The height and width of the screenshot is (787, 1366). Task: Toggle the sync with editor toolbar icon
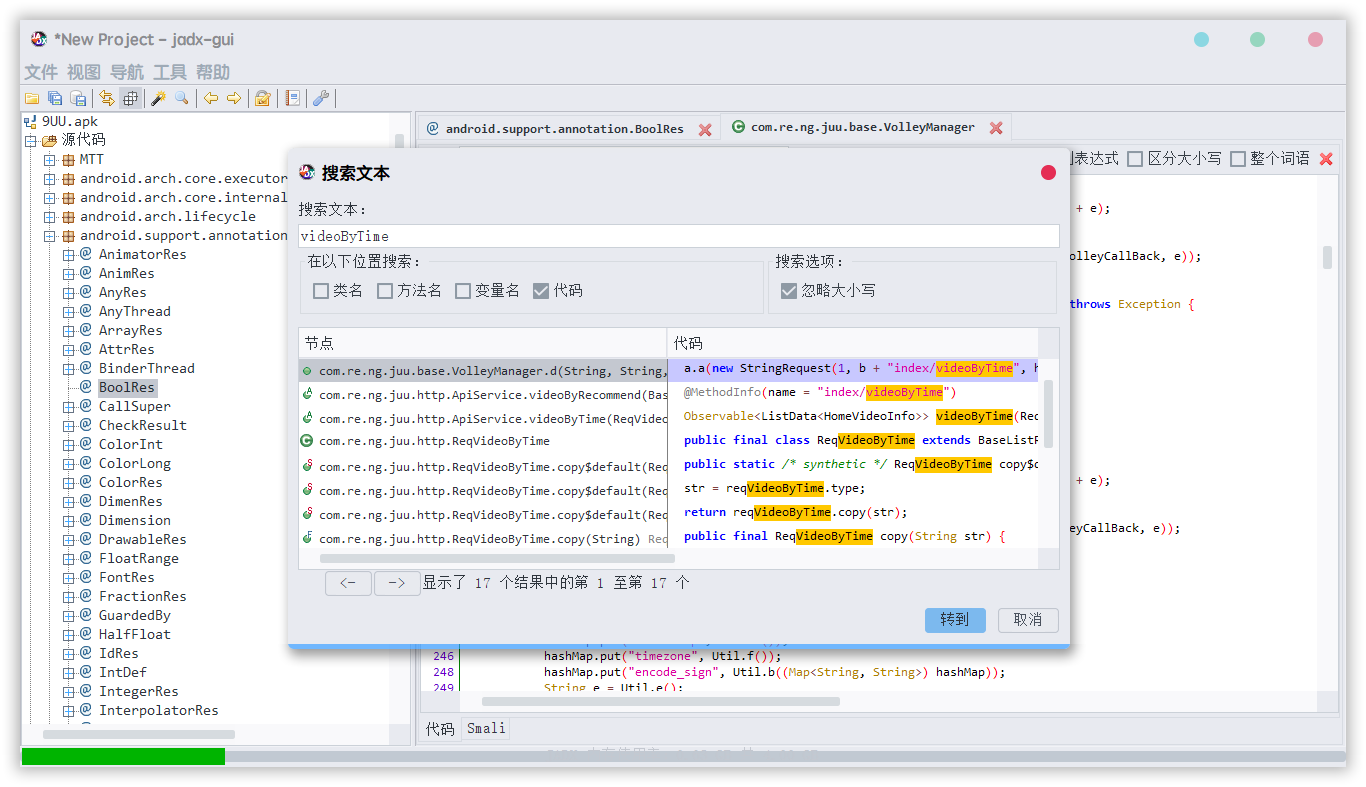(107, 98)
